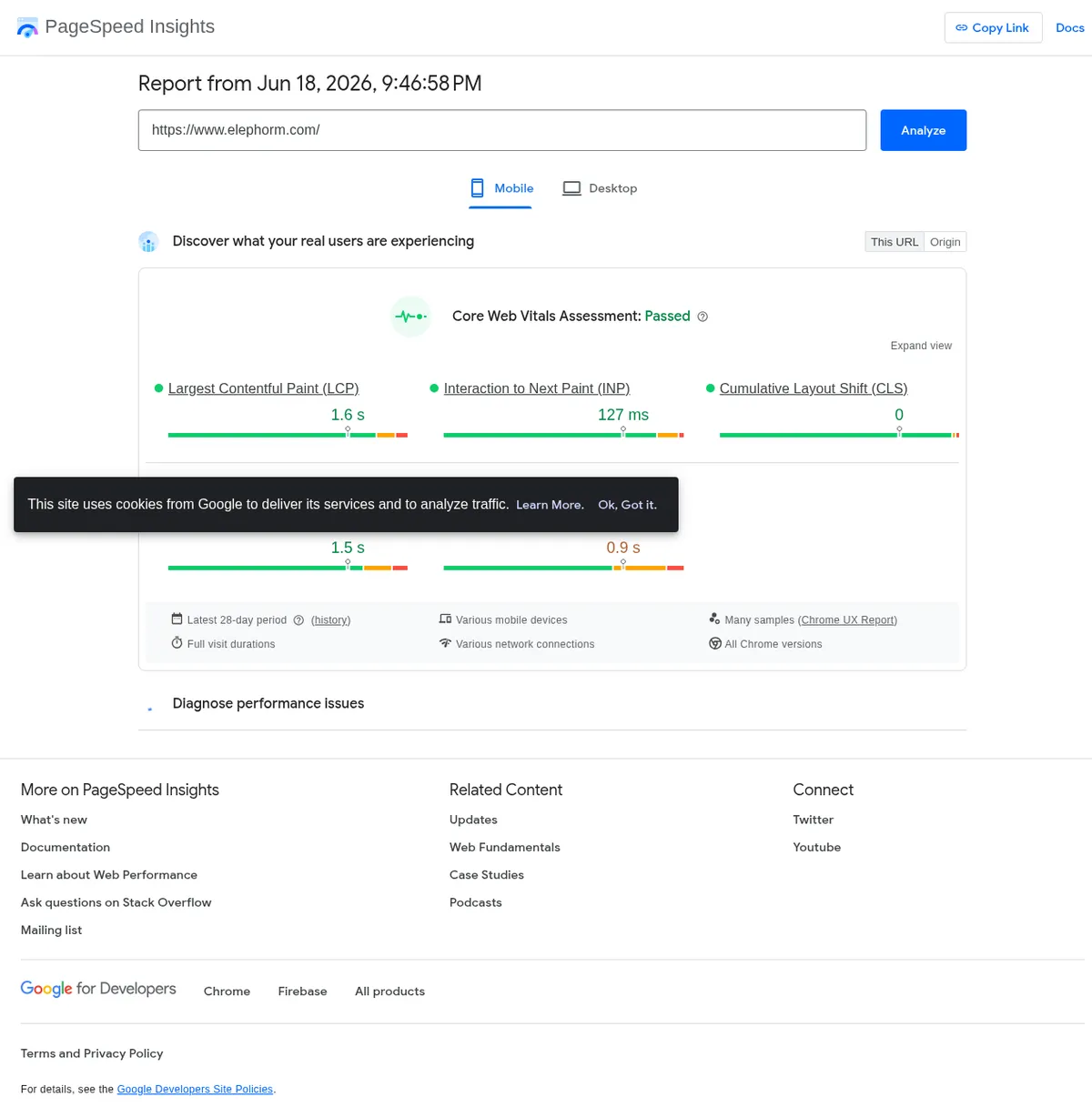Open the Docs link
The height and width of the screenshot is (1117, 1092).
click(1069, 27)
